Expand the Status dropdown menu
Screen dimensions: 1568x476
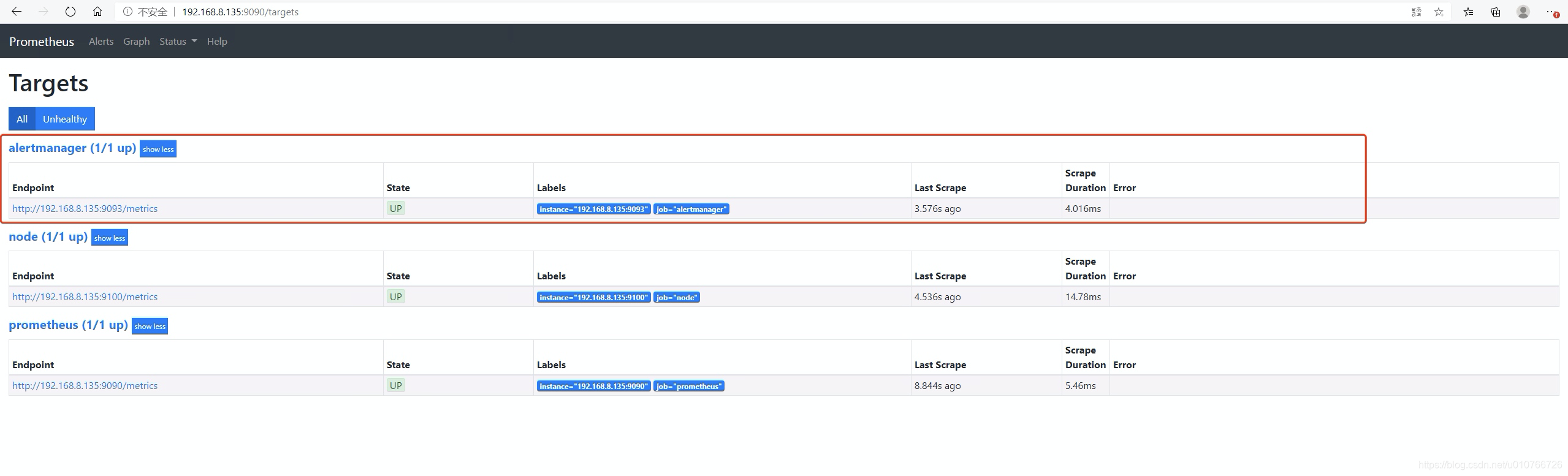pyautogui.click(x=178, y=41)
